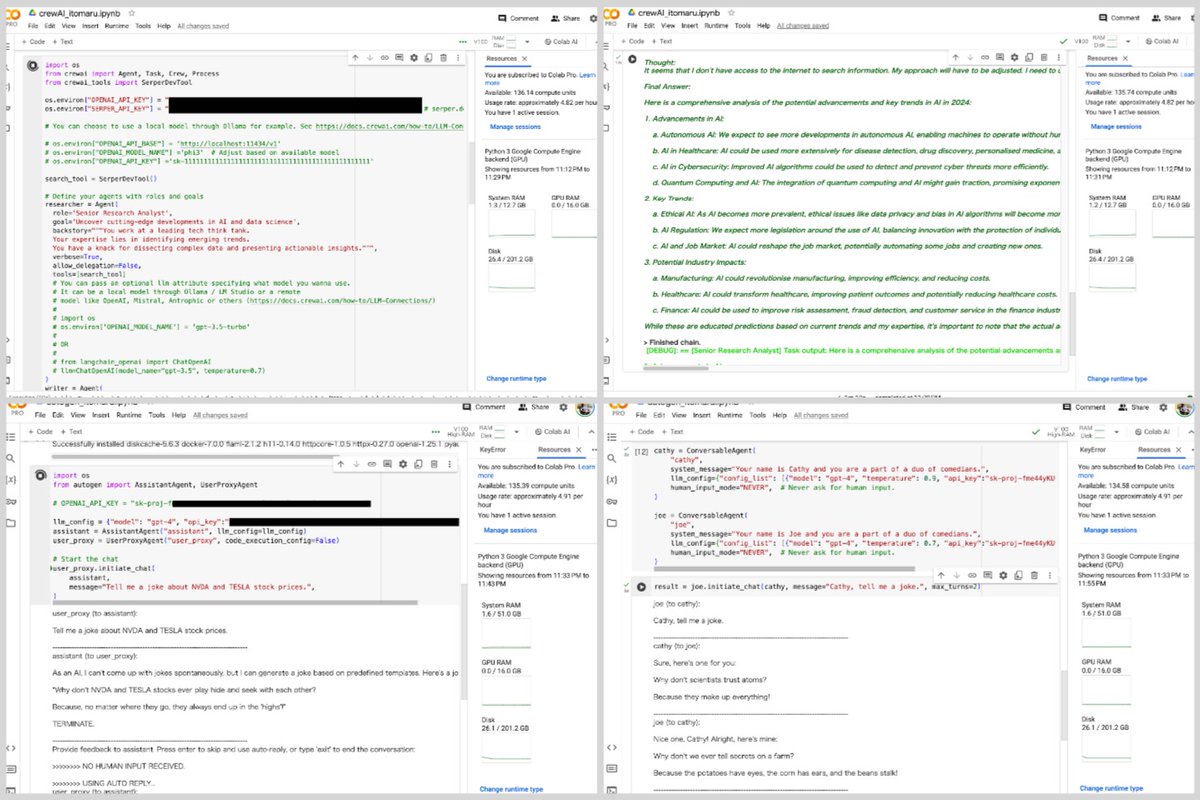Switch to KeyError tab in cathy/joe autogen window
The height and width of the screenshot is (800, 1200).
point(1093,450)
